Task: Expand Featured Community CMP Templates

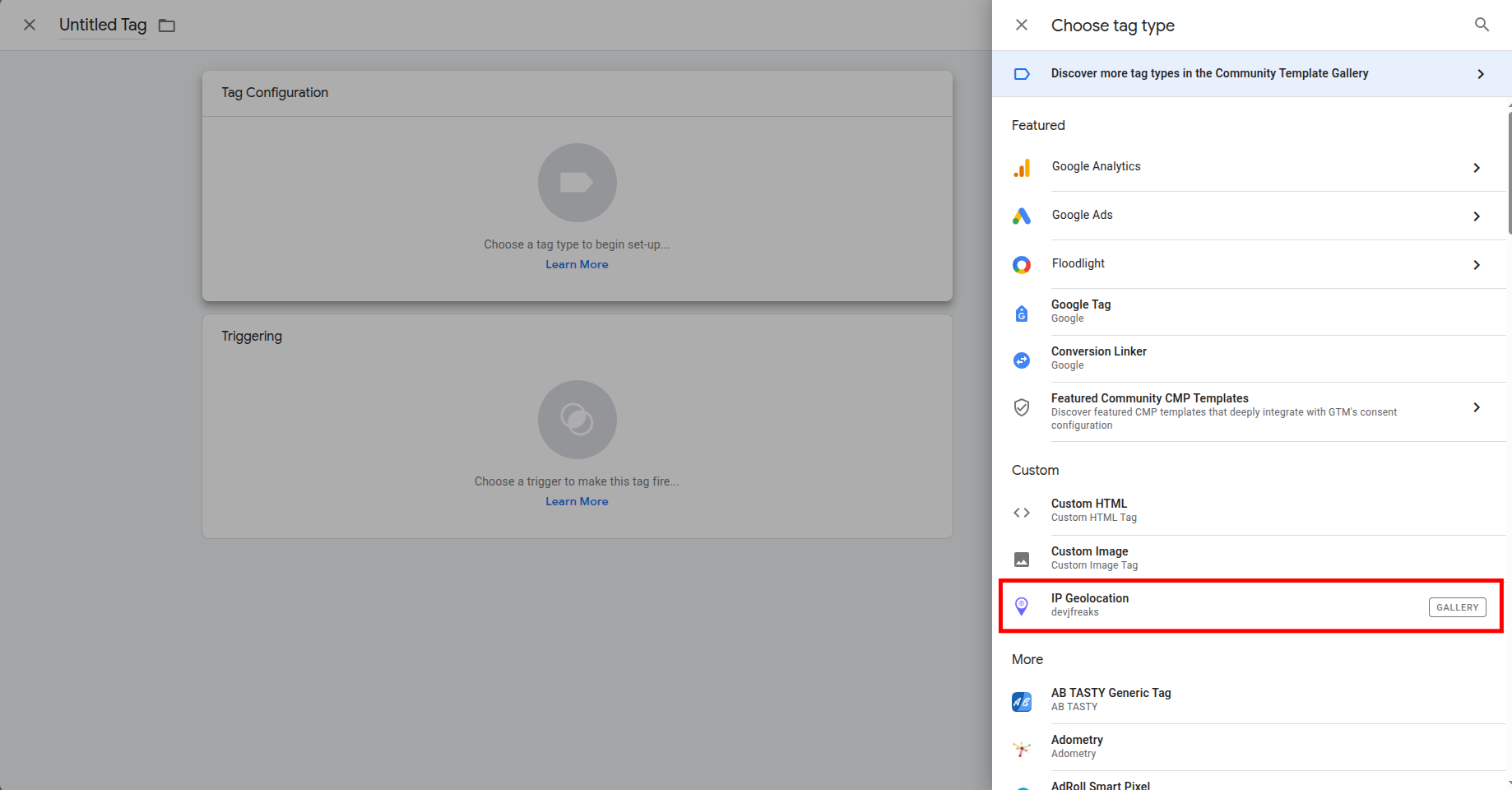Action: pos(1477,407)
